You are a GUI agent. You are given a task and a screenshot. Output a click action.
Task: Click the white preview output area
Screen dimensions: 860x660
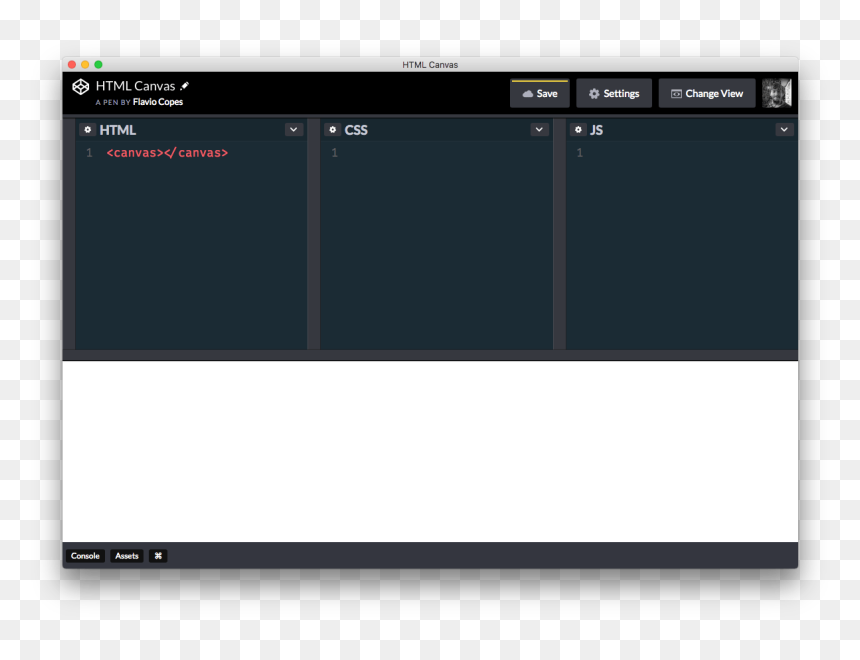pos(430,451)
